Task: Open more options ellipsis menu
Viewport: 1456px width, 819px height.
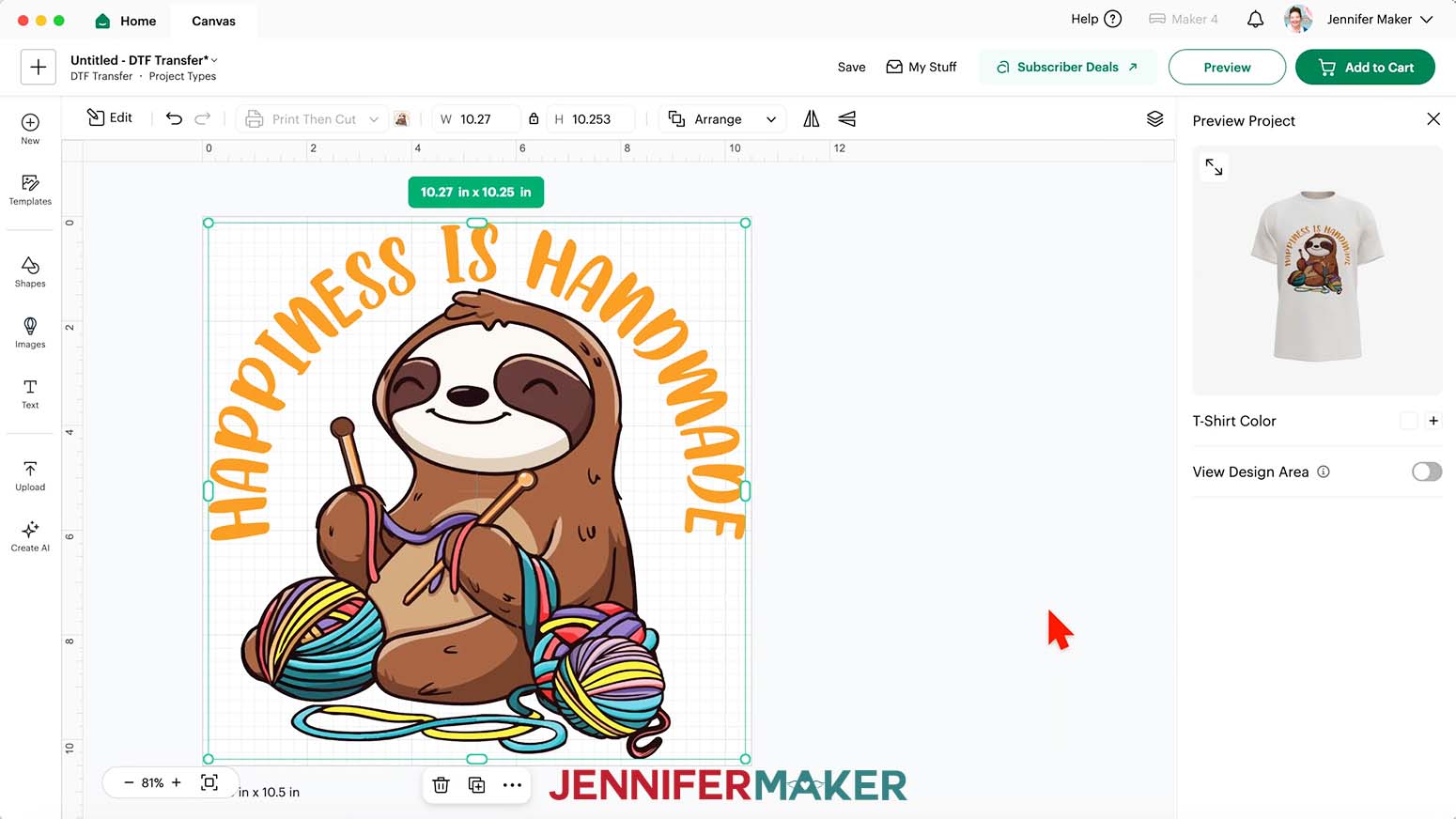Action: 512,785
